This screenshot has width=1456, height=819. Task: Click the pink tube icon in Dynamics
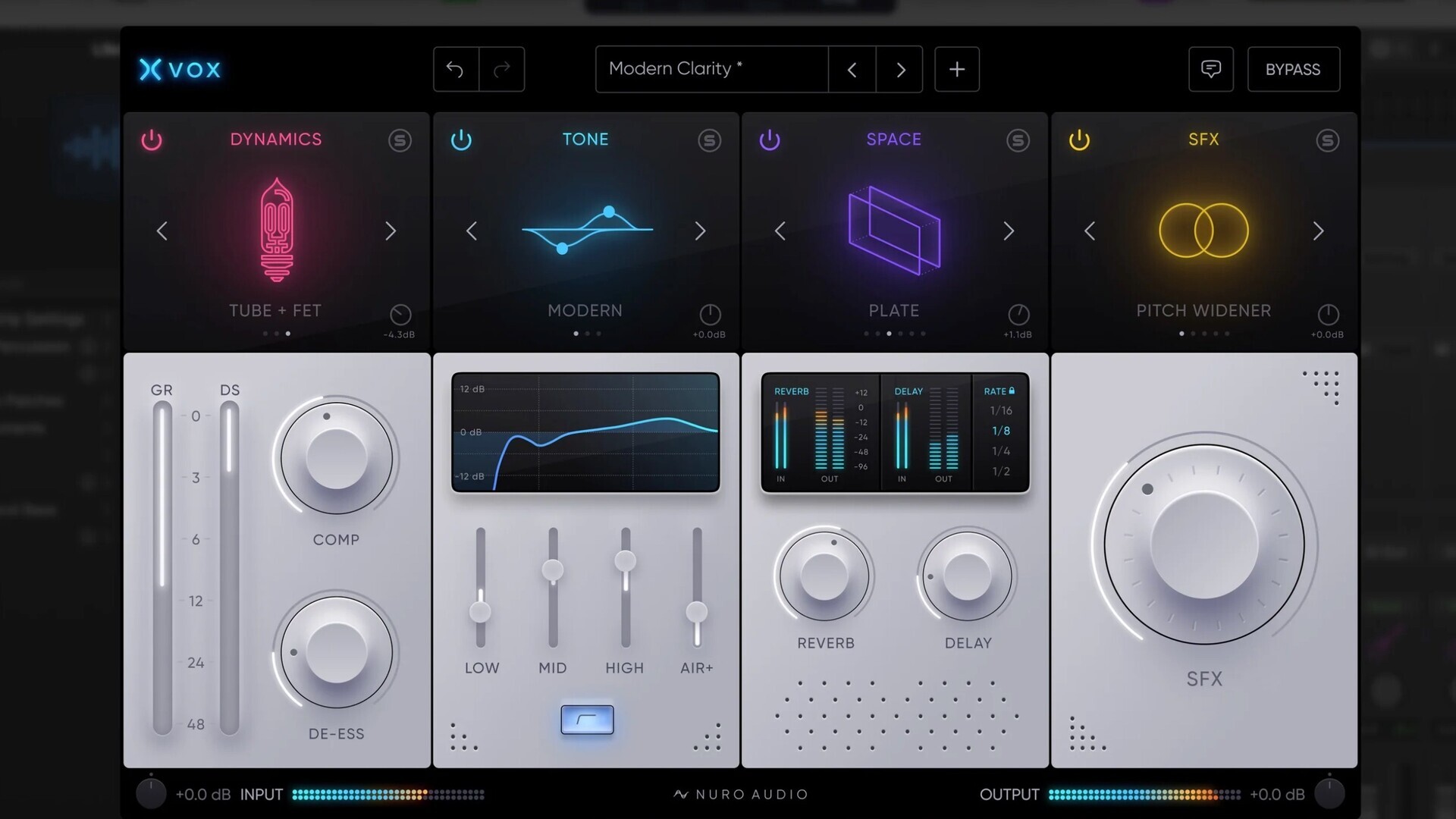coord(277,230)
